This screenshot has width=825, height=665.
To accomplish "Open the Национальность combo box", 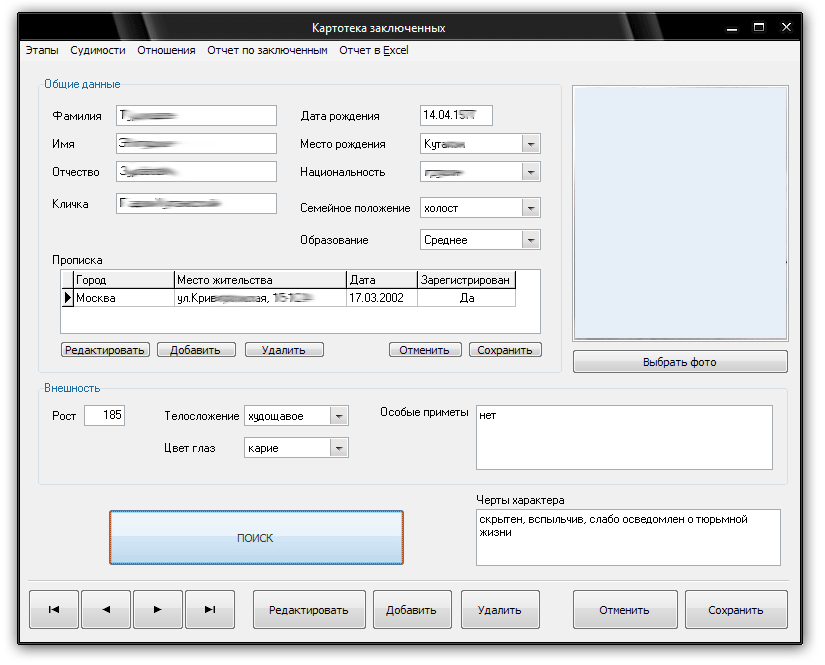I will point(531,172).
